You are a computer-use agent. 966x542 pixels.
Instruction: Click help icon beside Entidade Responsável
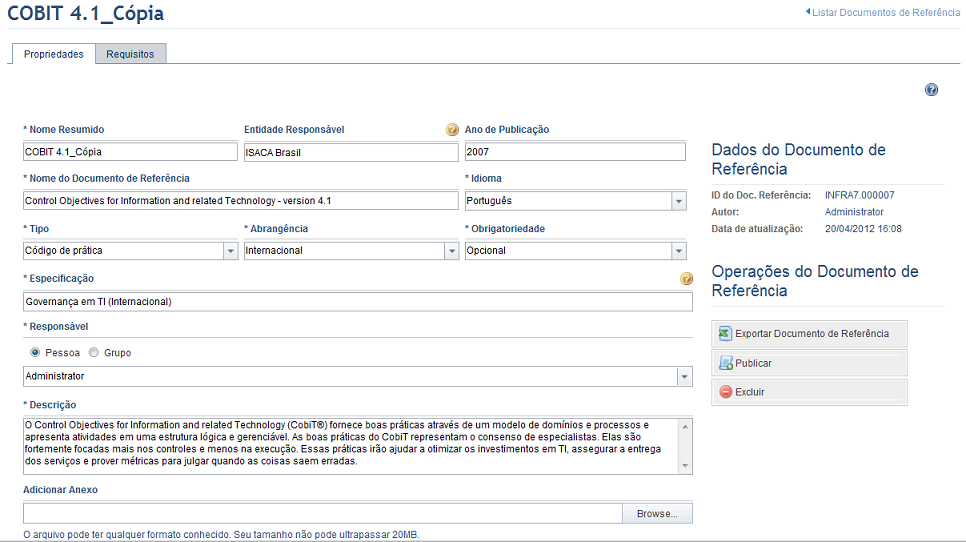452,129
